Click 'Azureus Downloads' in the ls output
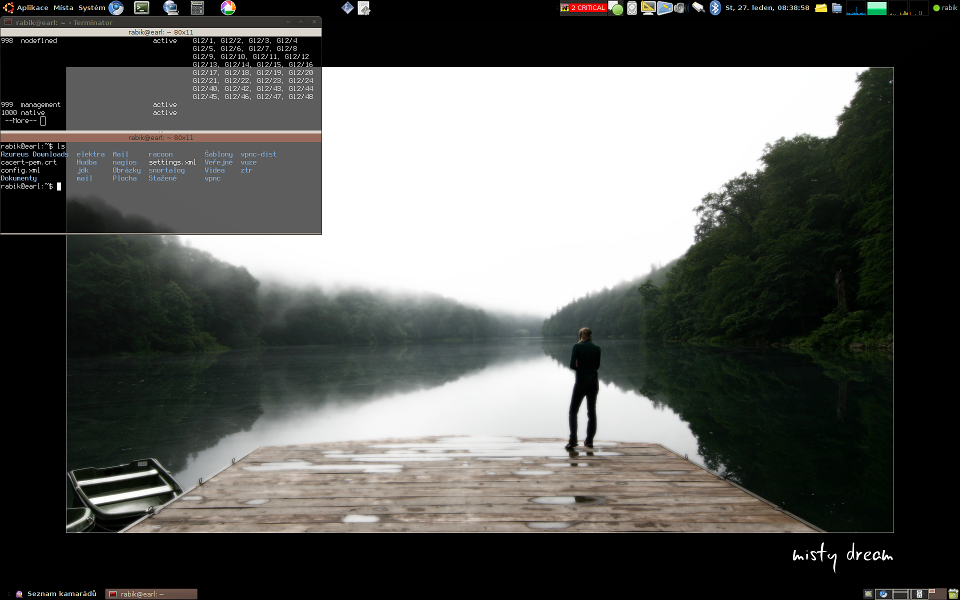This screenshot has height=600, width=960. coord(34,154)
